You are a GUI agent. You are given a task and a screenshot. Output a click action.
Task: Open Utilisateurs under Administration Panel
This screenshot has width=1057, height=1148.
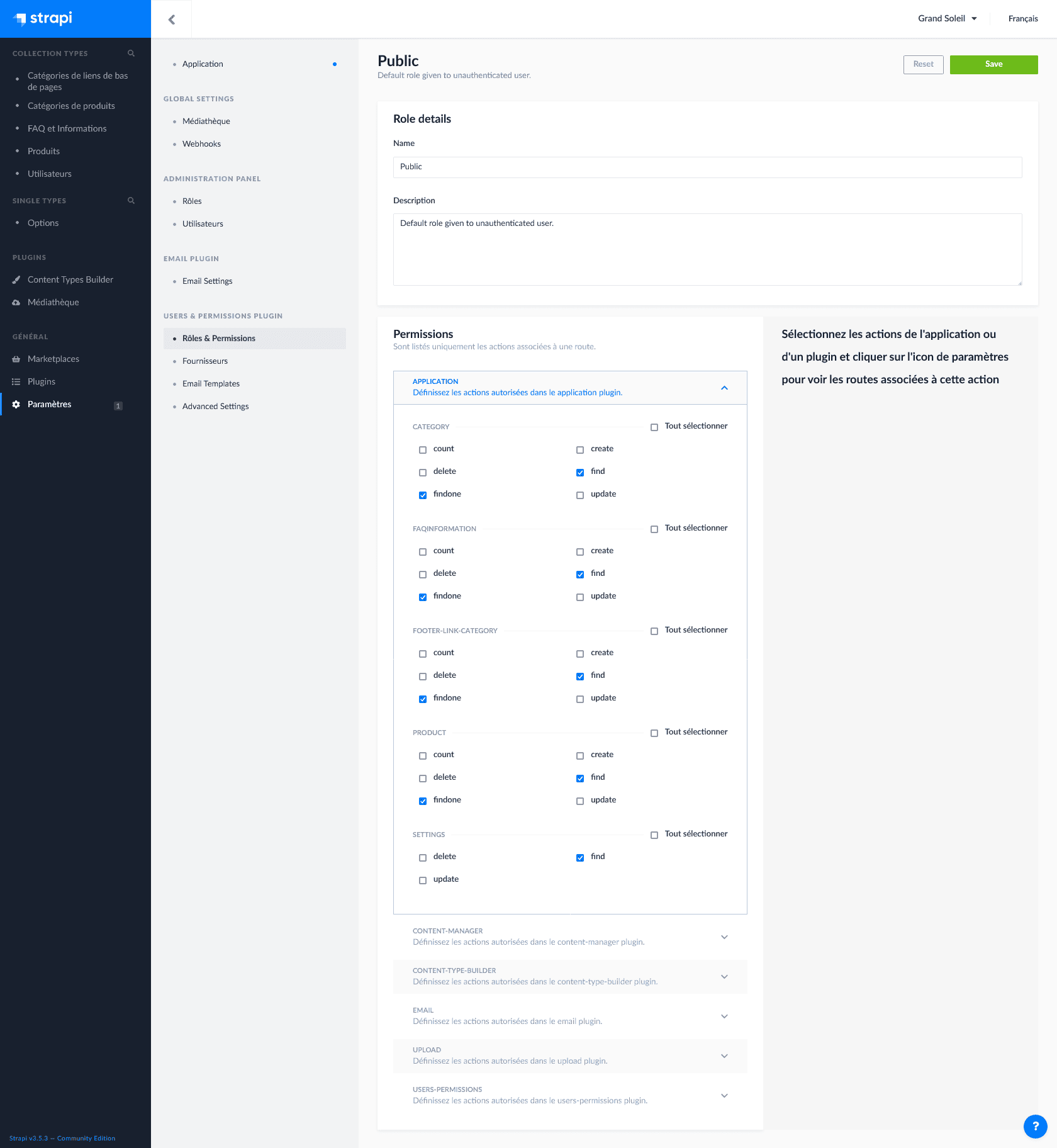(x=203, y=223)
